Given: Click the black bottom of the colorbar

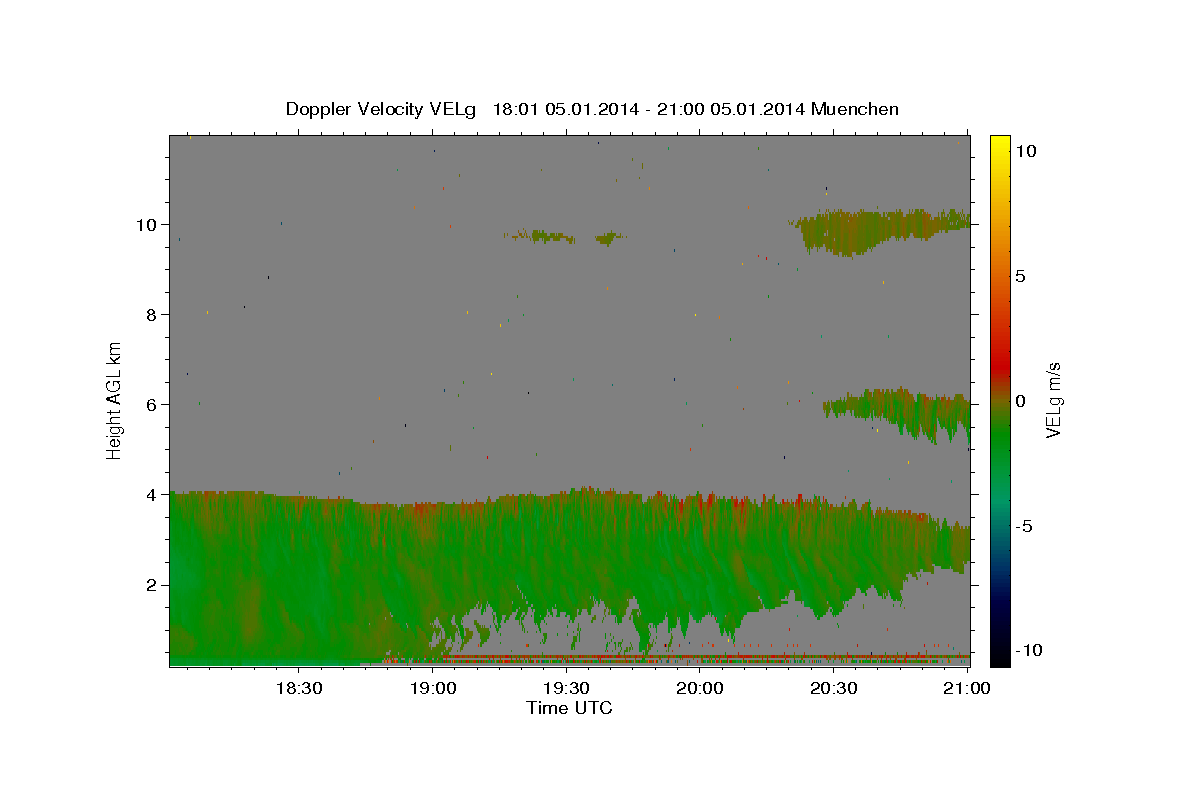Looking at the screenshot, I should 999,655.
